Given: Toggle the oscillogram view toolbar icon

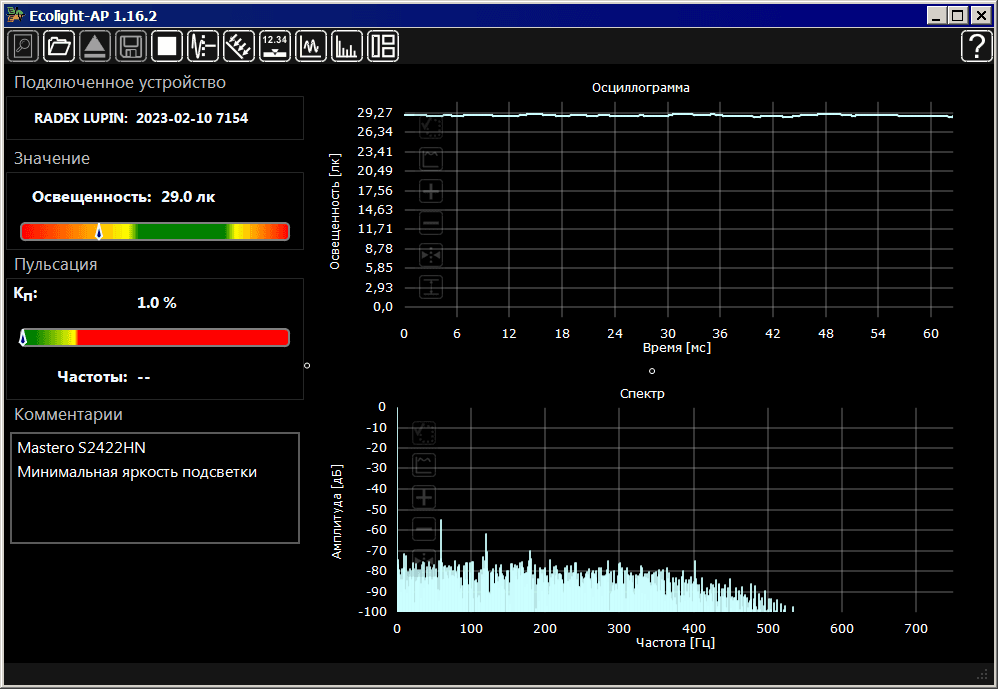Looking at the screenshot, I should click(311, 46).
